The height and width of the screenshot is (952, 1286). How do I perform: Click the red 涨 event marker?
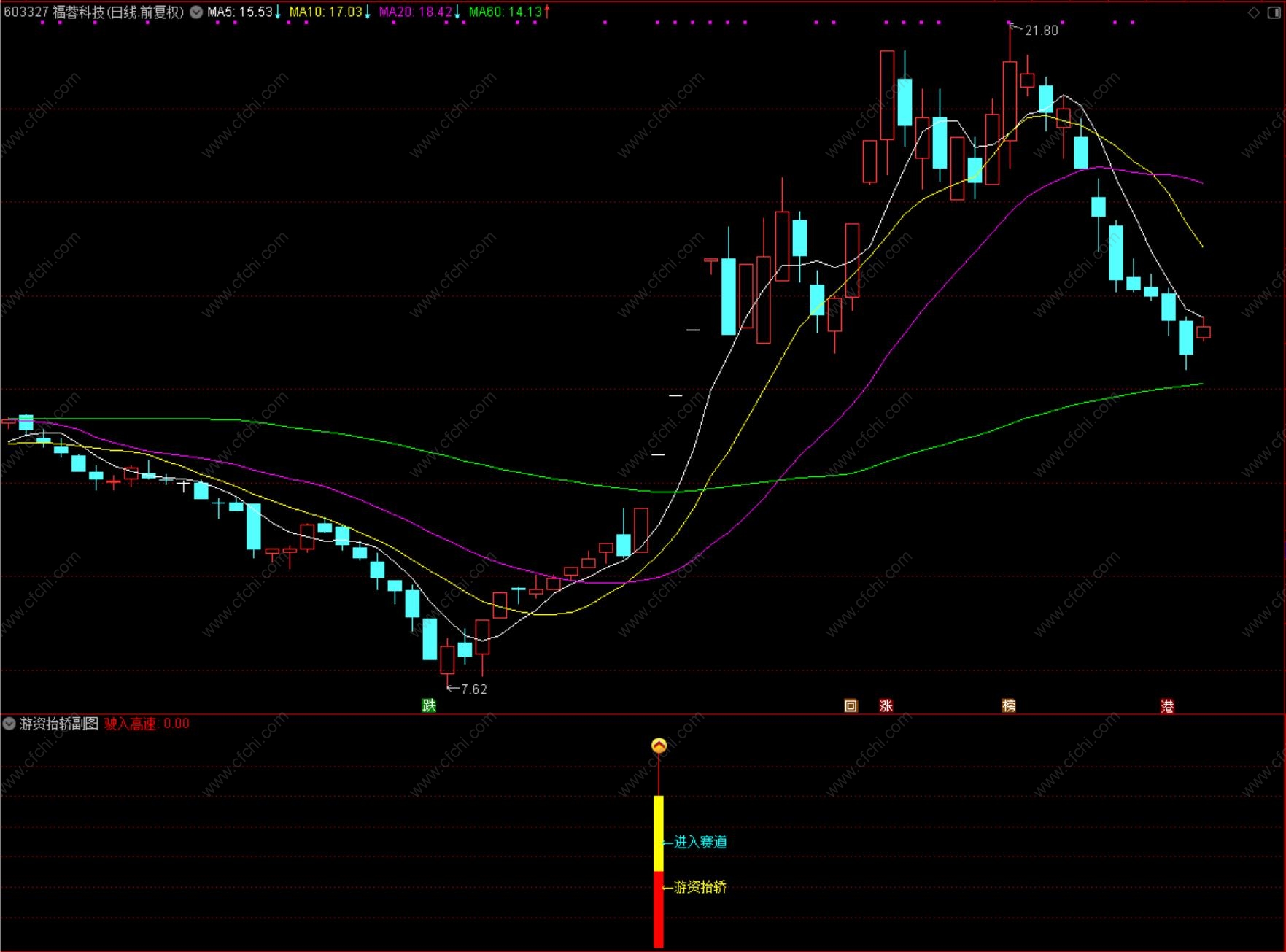tap(886, 705)
